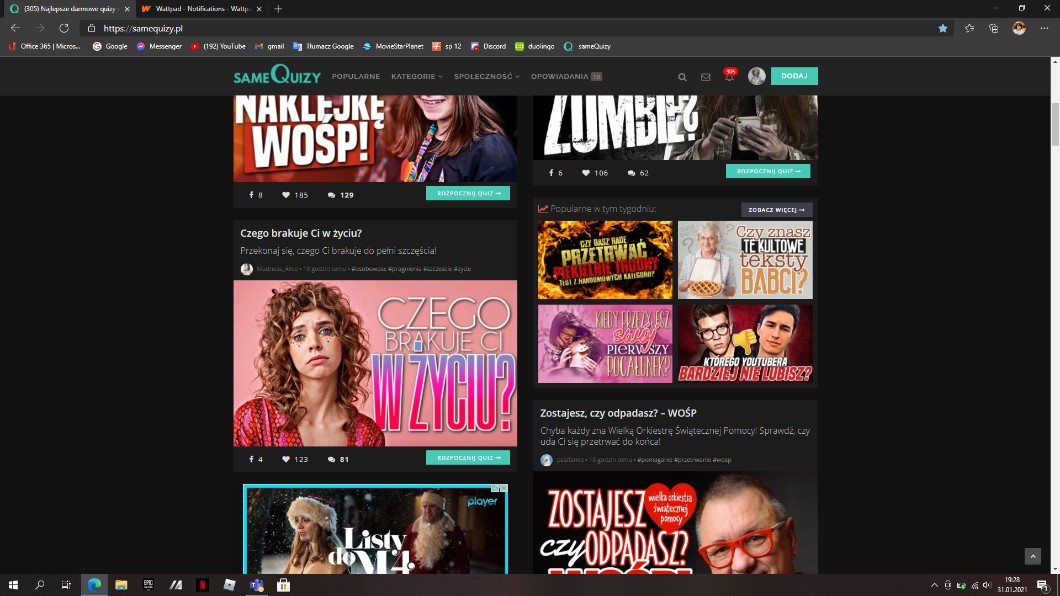The height and width of the screenshot is (596, 1060).
Task: Open Netflix from the Windows taskbar
Action: pos(202,585)
